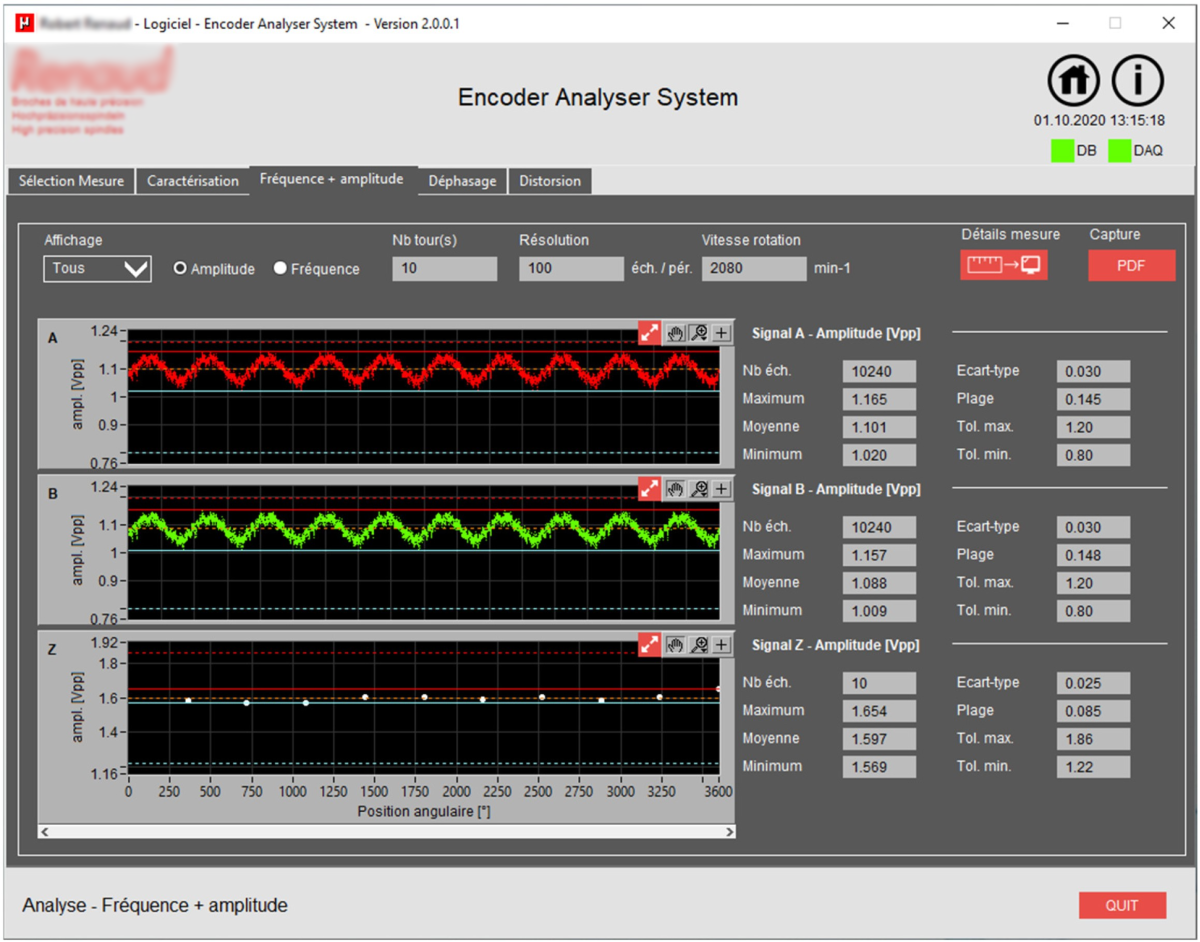Image resolution: width=1200 pixels, height=942 pixels.
Task: Click the graph scrollbar right arrow
Action: click(729, 832)
